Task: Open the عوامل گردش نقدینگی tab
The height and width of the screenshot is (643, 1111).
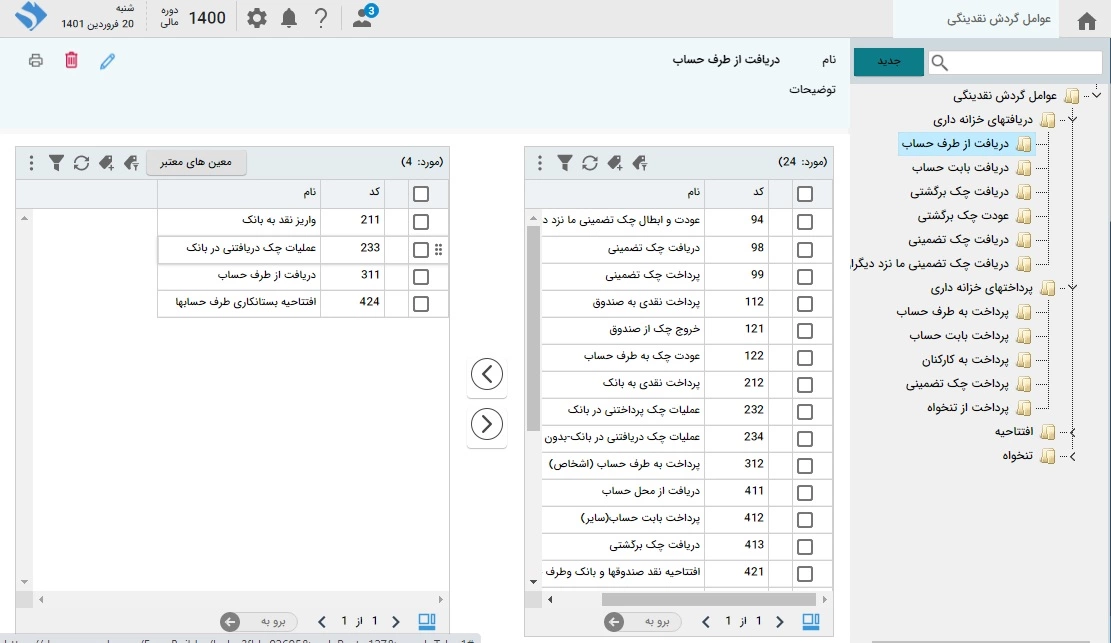Action: (997, 19)
